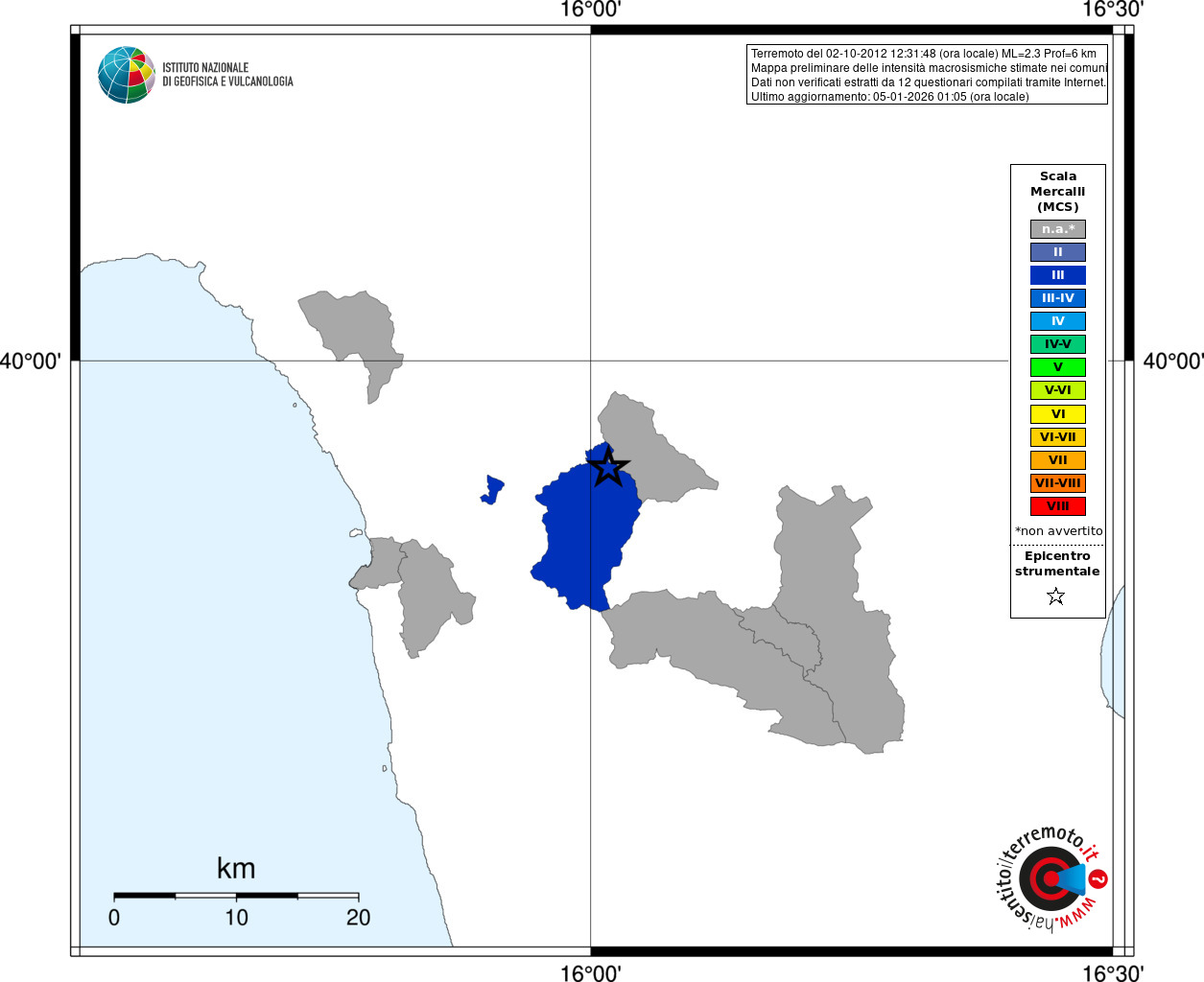The height and width of the screenshot is (982, 1204).
Task: Click the top 16°00' longitude label
Action: click(x=591, y=10)
